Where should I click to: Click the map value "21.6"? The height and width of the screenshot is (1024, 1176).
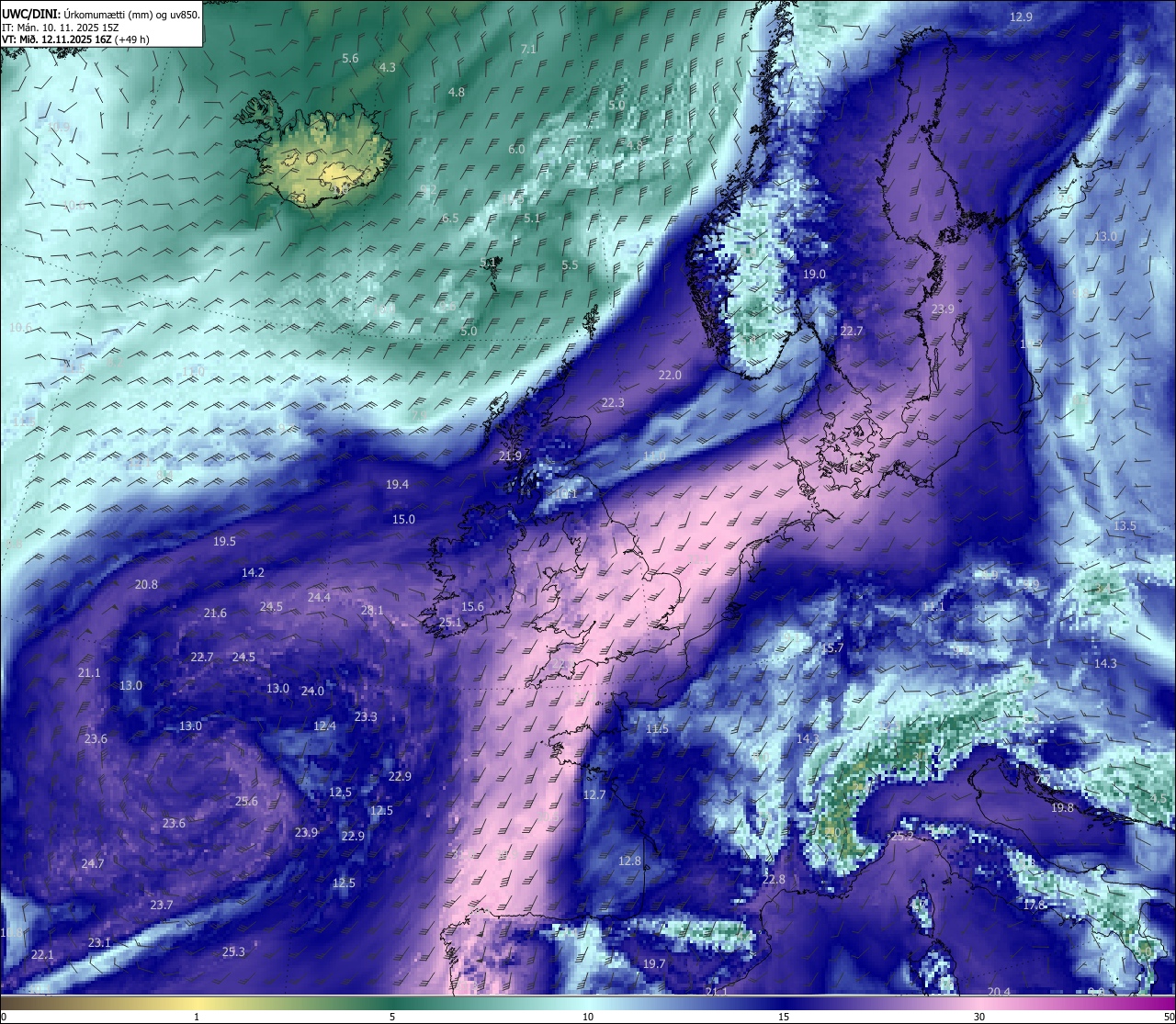tap(215, 613)
